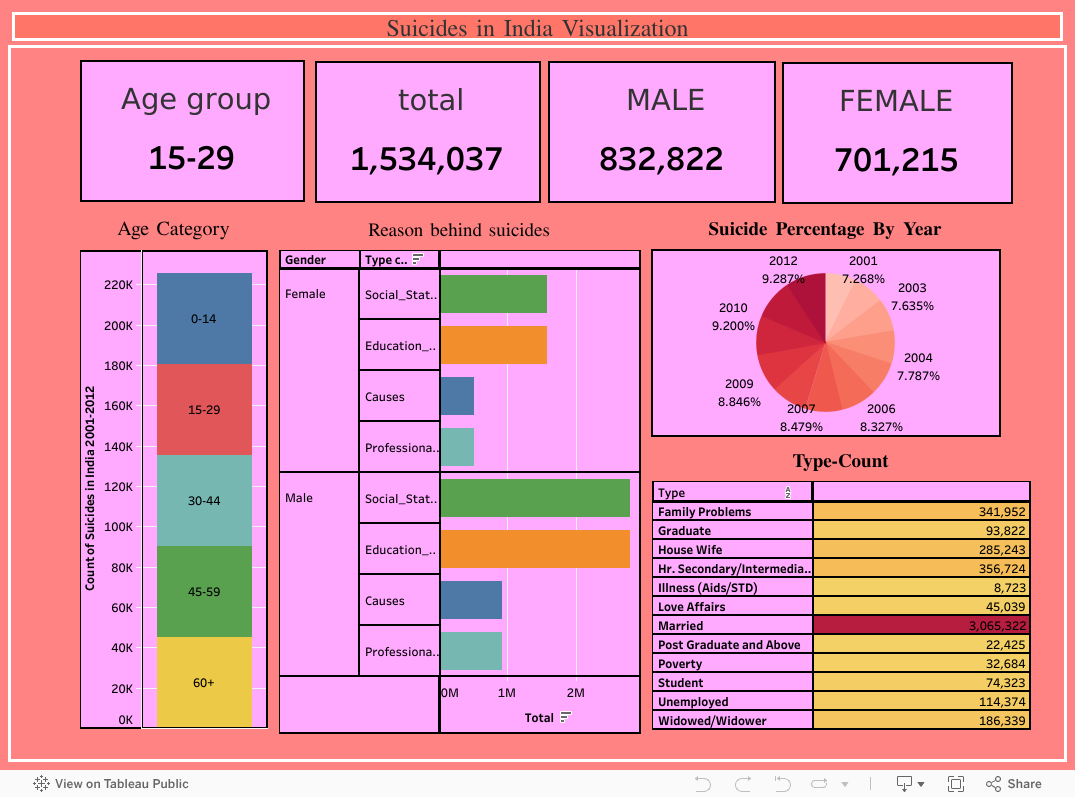
Task: Toggle the full screen icon
Action: (956, 784)
